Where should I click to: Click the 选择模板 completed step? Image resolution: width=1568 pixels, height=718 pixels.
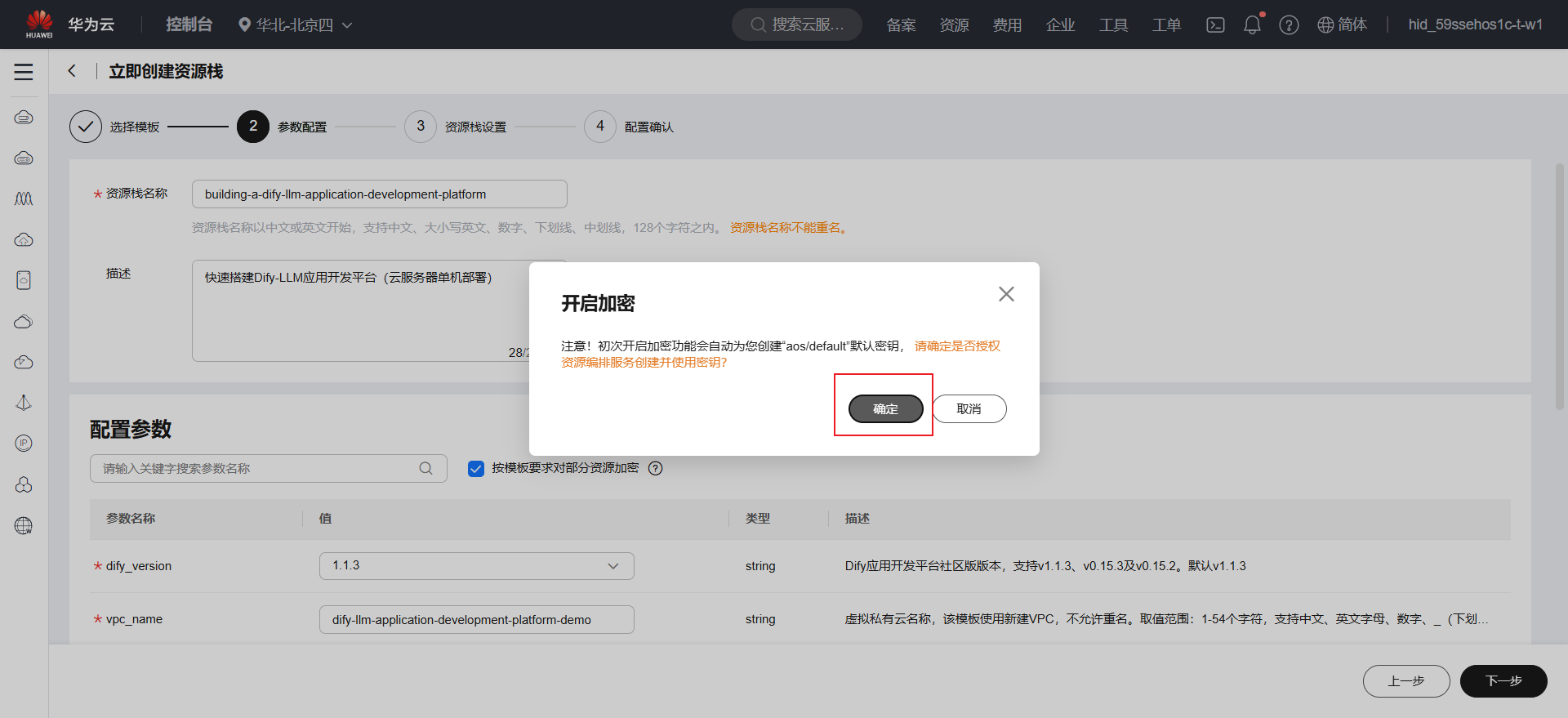[114, 127]
